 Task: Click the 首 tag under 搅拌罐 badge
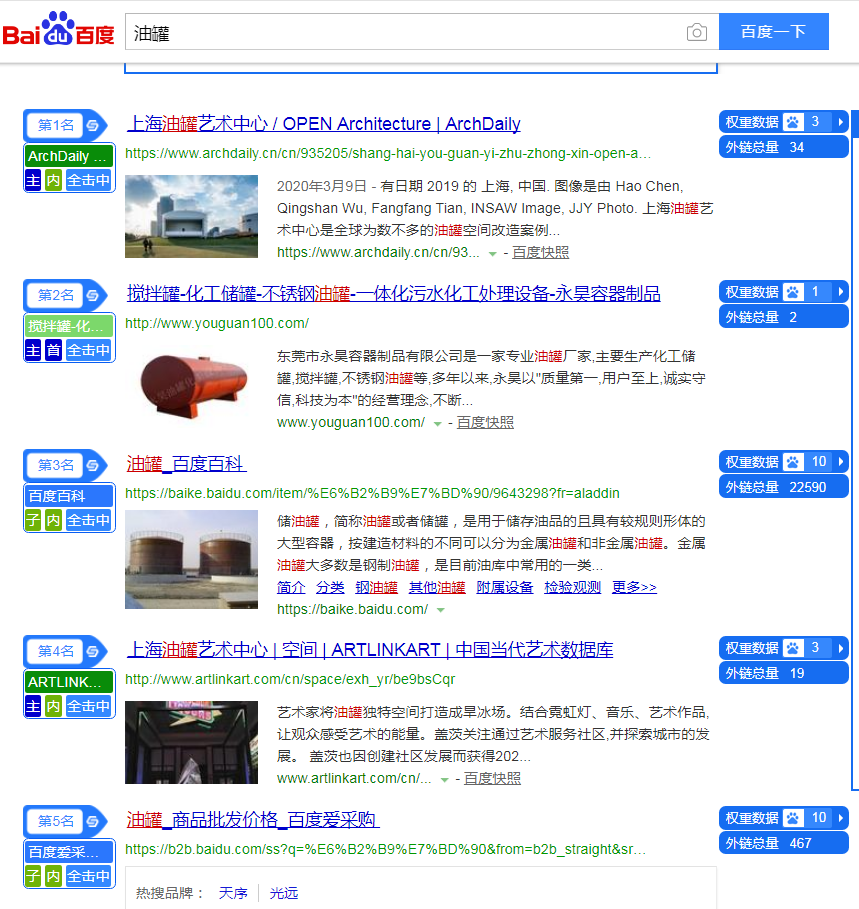tap(53, 350)
